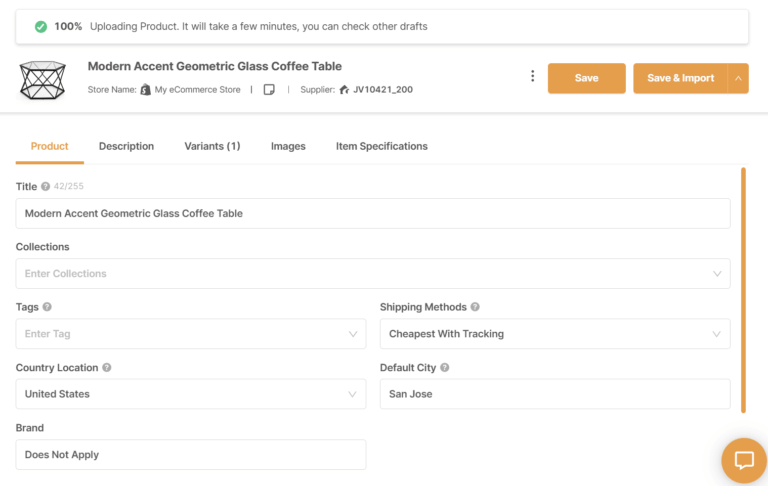This screenshot has height=486, width=768.
Task: Click the Default City help icon
Action: (445, 367)
